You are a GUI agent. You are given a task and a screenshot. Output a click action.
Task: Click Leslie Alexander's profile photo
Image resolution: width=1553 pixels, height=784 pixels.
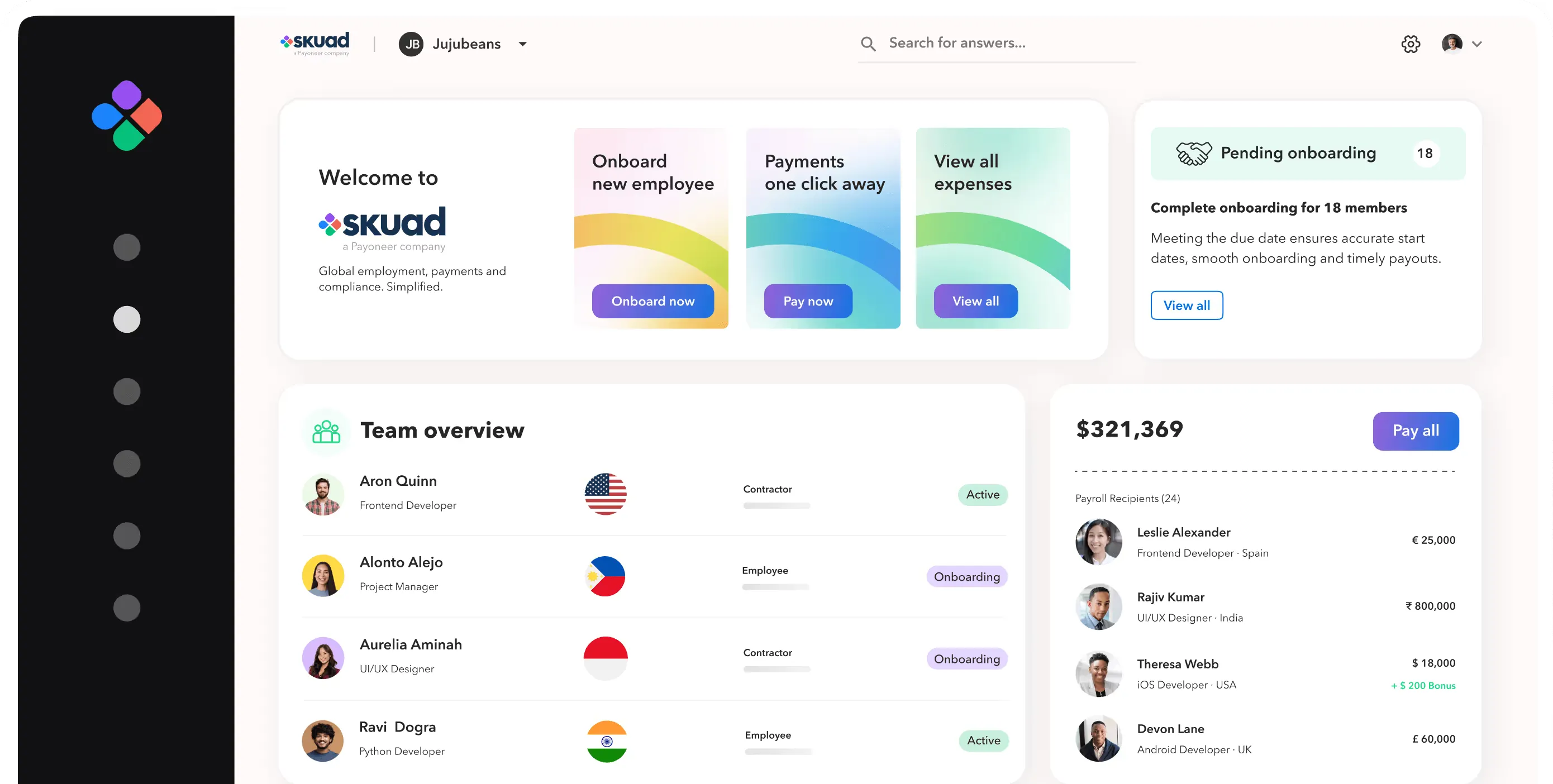tap(1098, 541)
